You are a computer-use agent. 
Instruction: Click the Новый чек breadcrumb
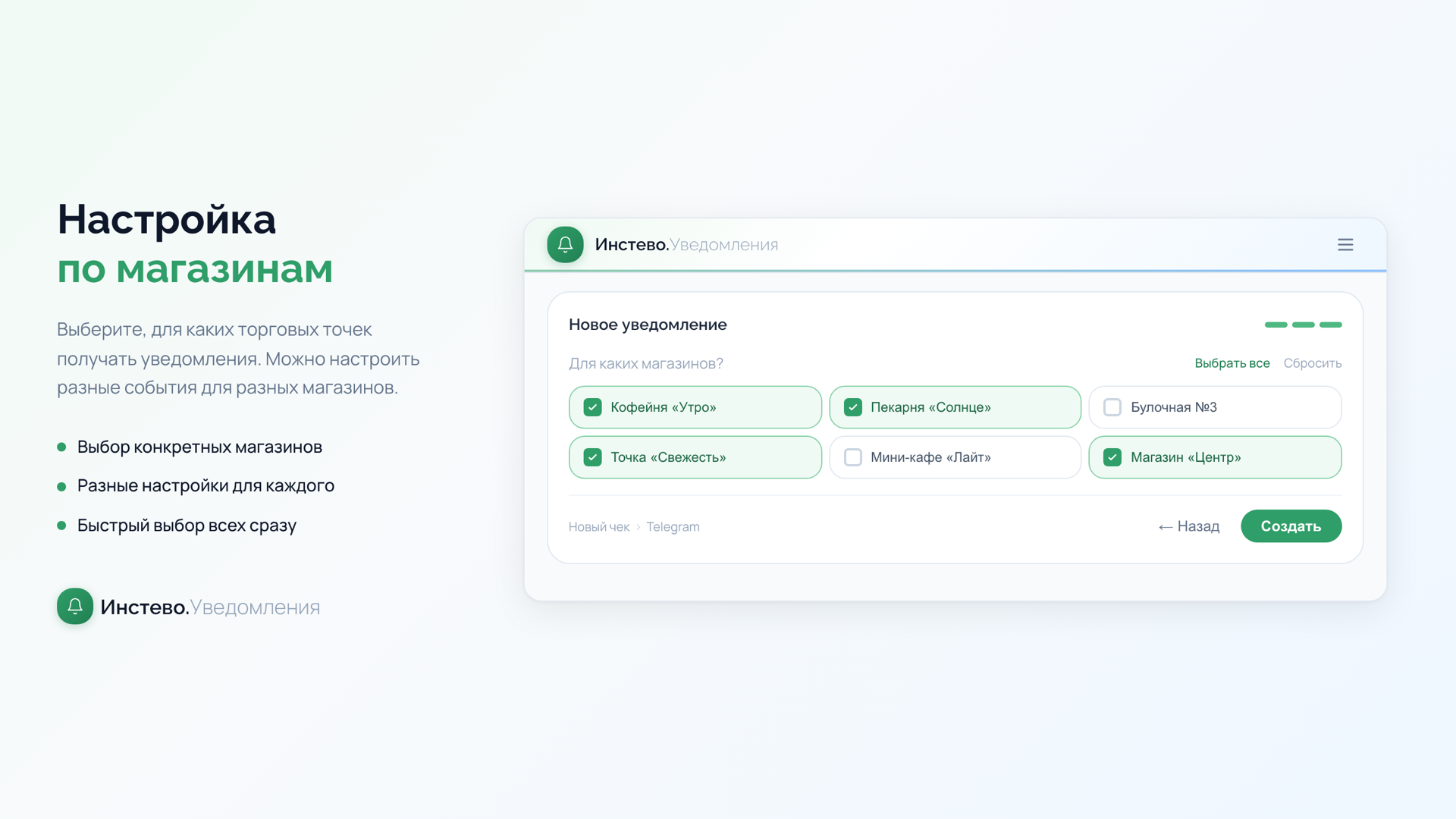[598, 527]
